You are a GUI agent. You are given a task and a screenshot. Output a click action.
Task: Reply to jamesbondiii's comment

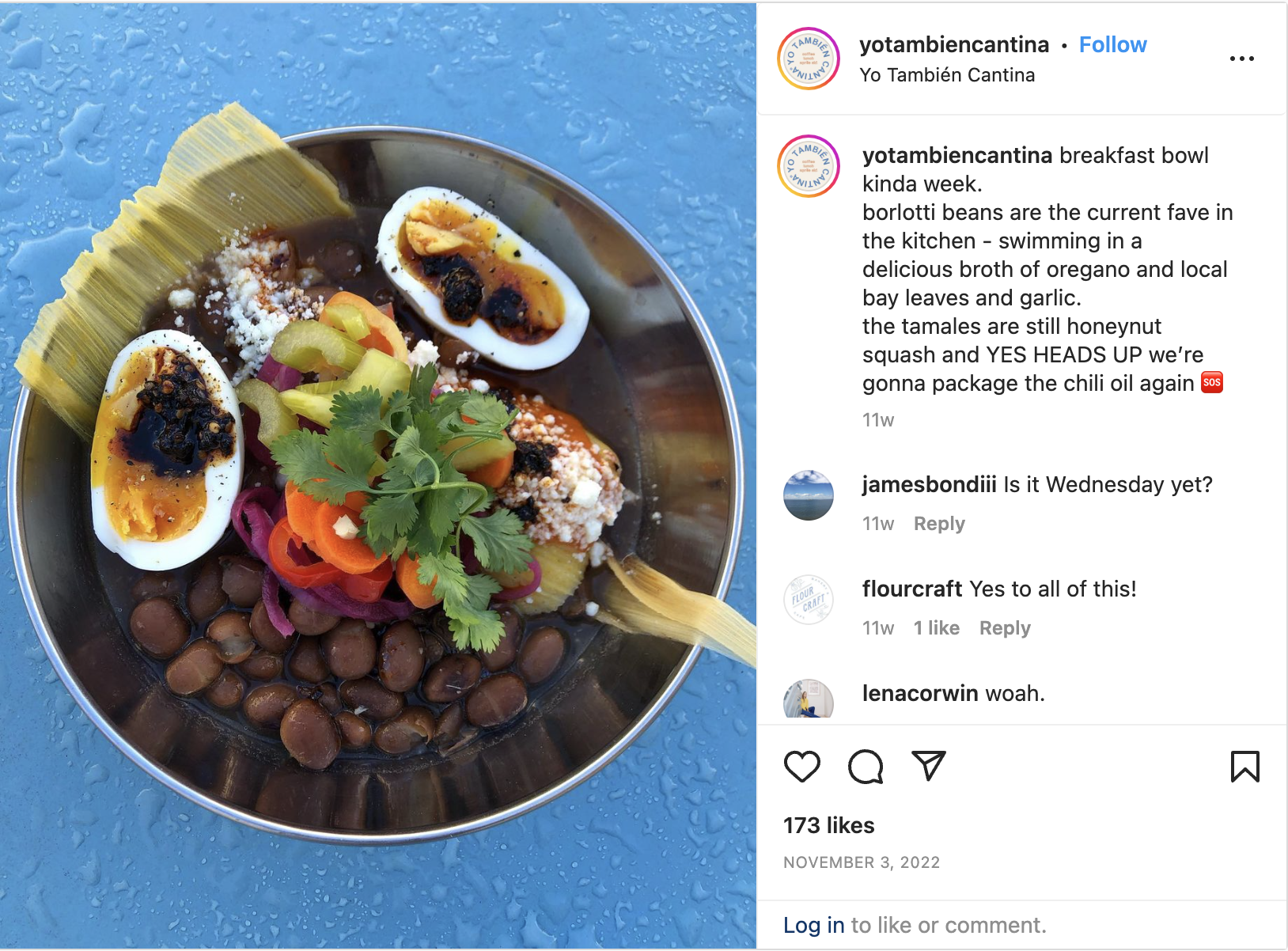(939, 524)
